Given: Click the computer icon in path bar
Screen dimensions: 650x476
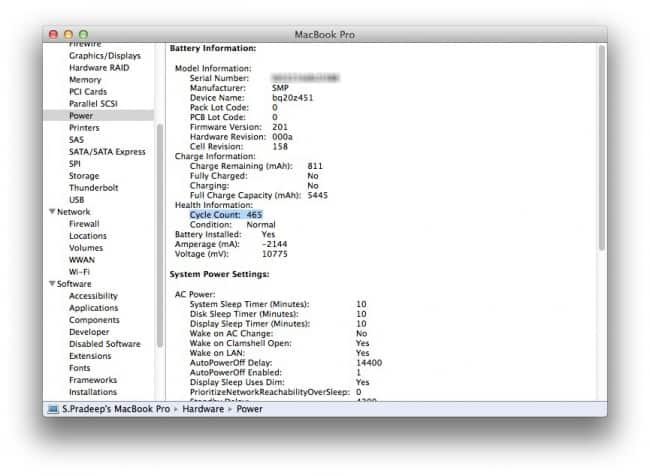Looking at the screenshot, I should click(53, 409).
